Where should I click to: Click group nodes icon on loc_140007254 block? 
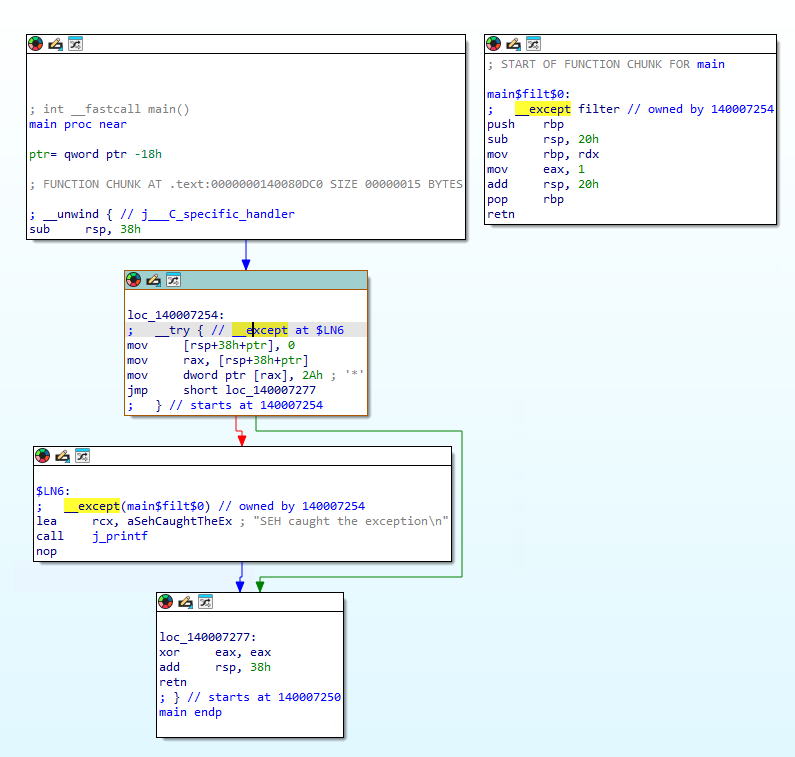(x=173, y=280)
